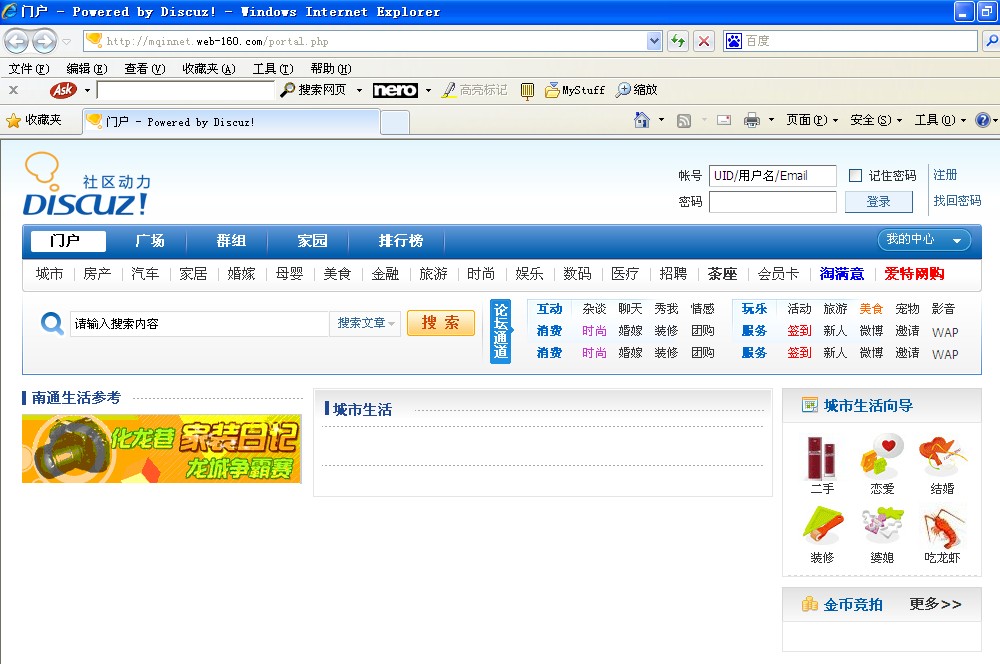Click the 密码 password input field

[x=772, y=202]
